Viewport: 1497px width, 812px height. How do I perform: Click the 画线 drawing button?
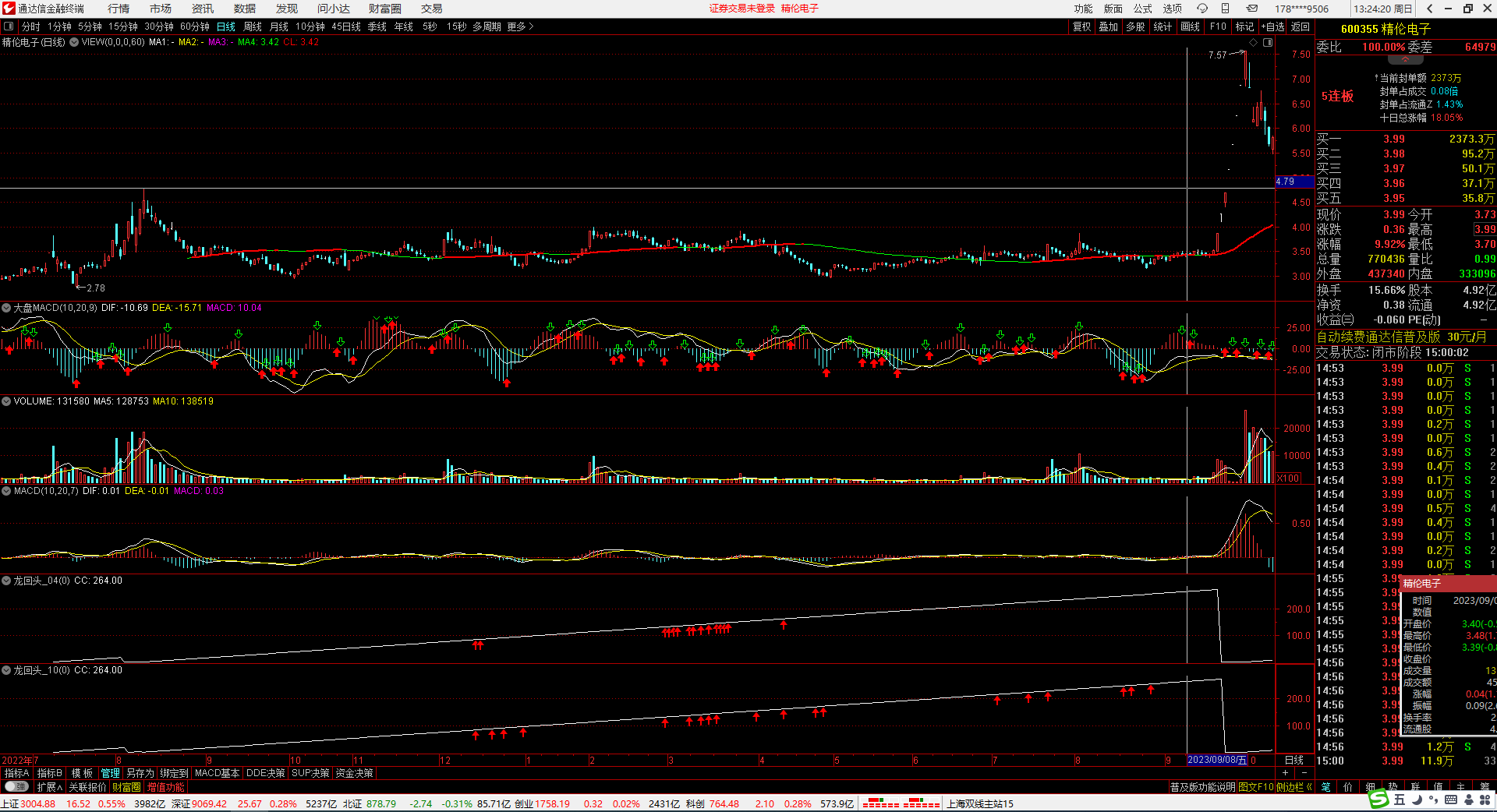1191,26
